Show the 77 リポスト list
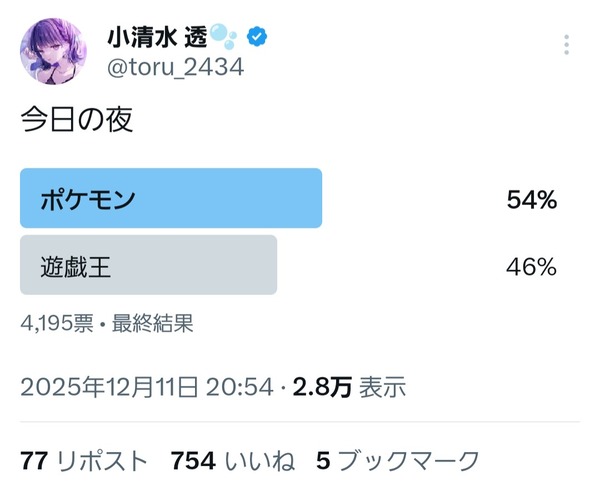Viewport: 600px width, 490px height. pos(84,460)
